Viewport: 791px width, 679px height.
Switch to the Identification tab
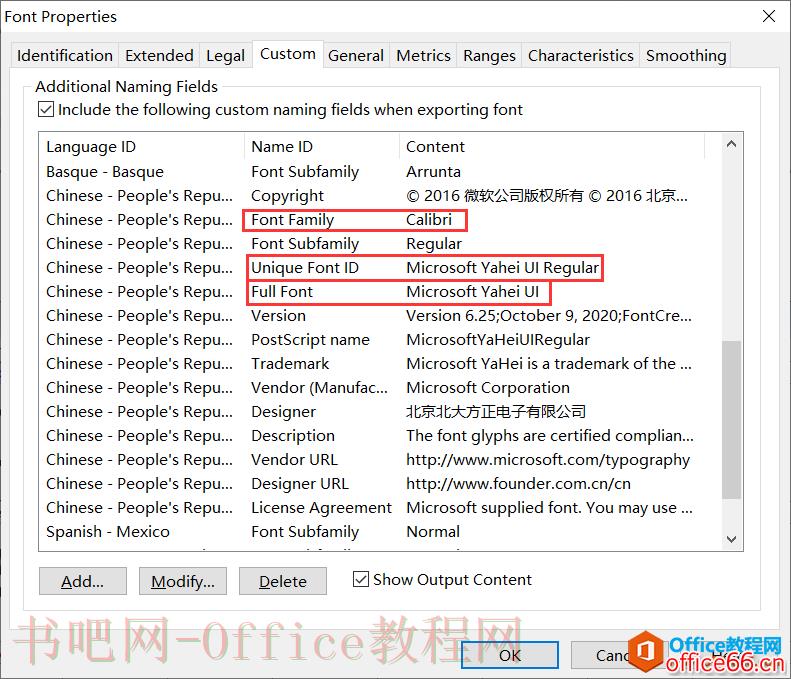click(65, 55)
